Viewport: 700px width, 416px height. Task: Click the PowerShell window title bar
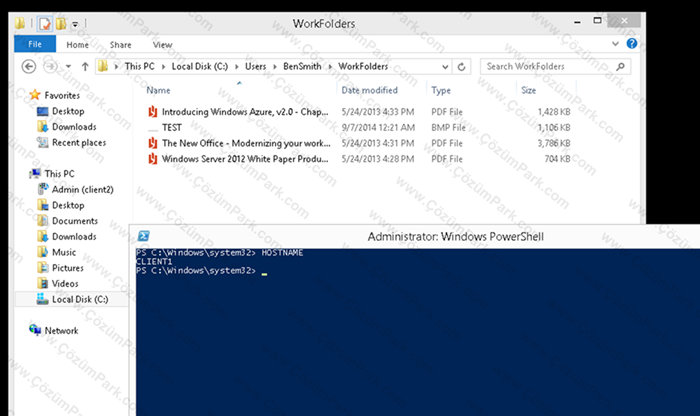[x=455, y=237]
